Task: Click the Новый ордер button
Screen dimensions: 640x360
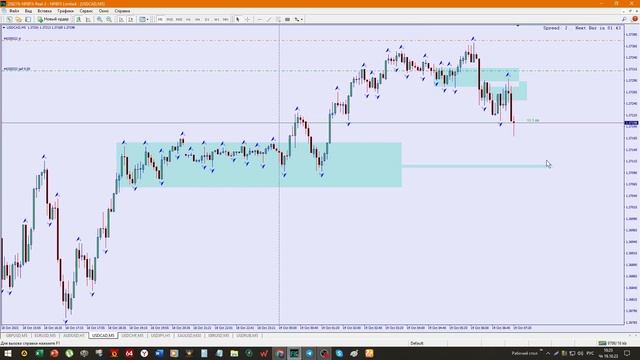Action: point(53,19)
